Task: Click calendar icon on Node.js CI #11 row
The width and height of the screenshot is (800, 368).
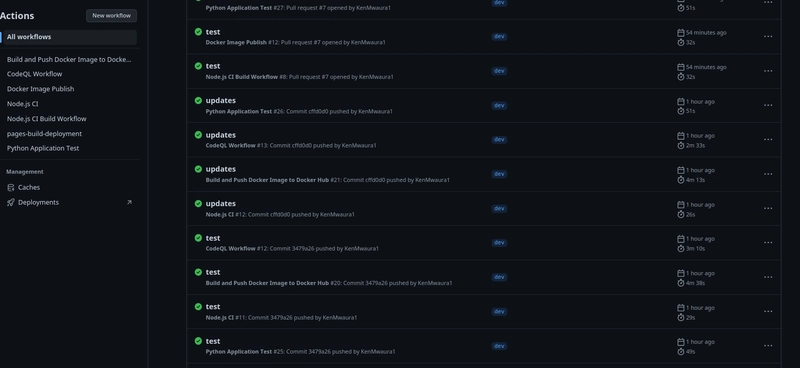Action: 681,308
